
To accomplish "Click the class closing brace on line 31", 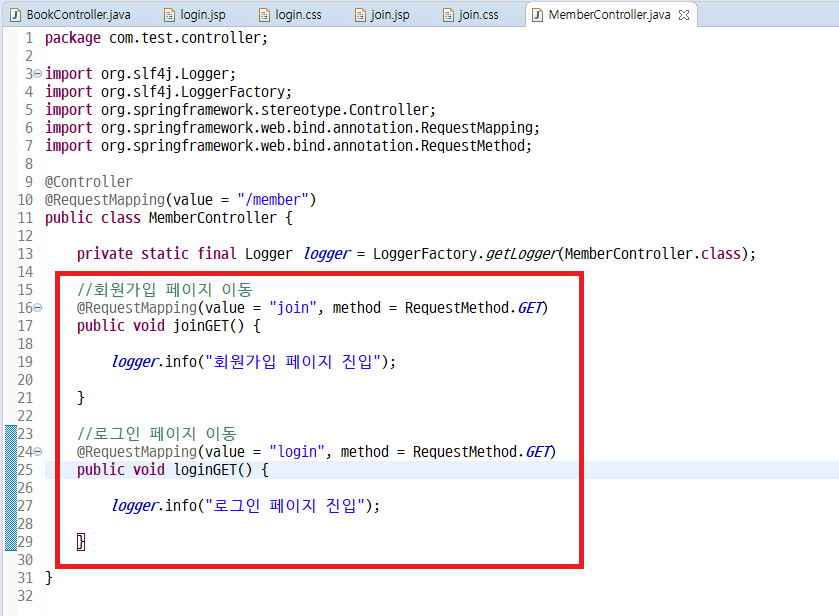I will point(49,577).
